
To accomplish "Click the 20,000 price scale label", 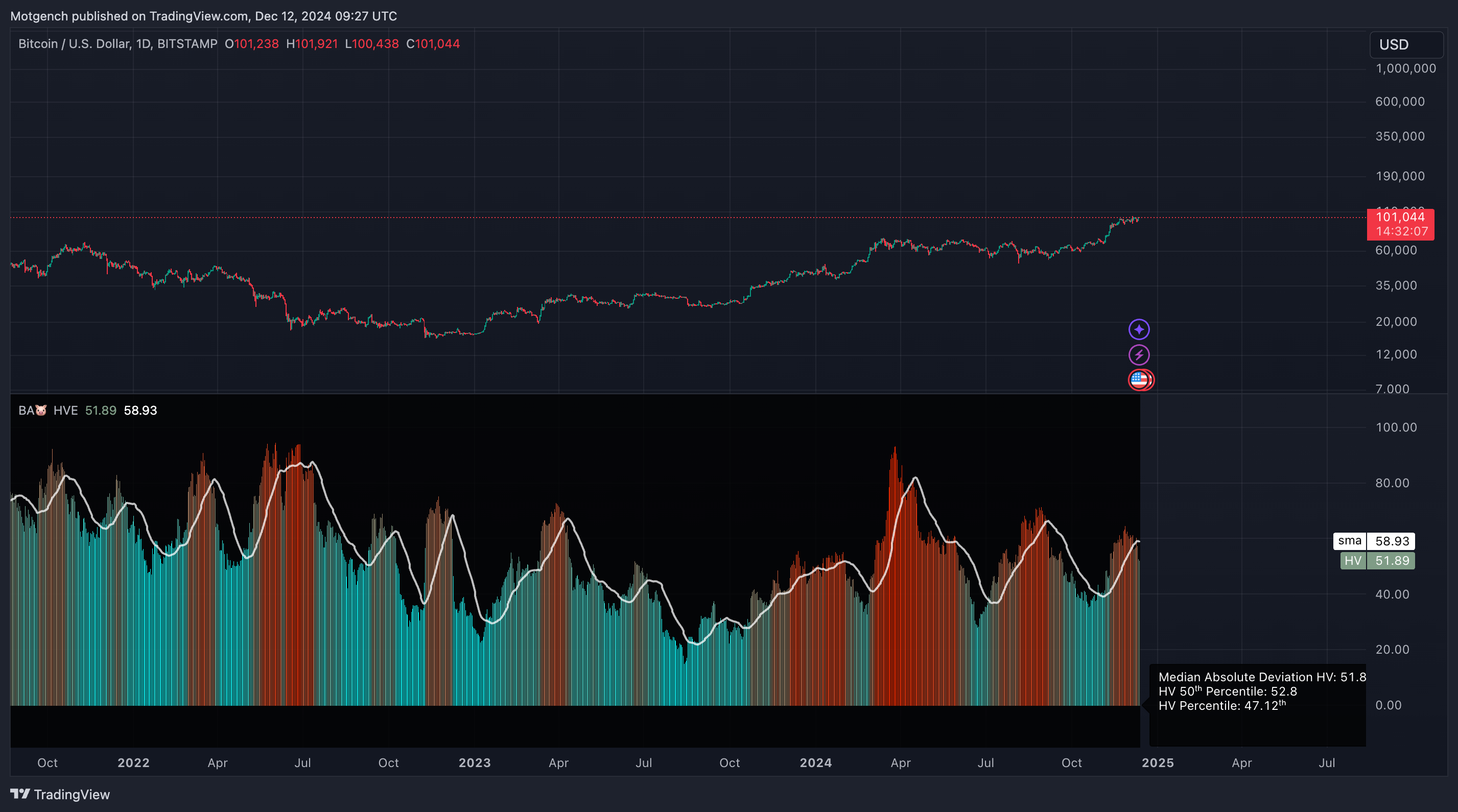I will [1396, 321].
